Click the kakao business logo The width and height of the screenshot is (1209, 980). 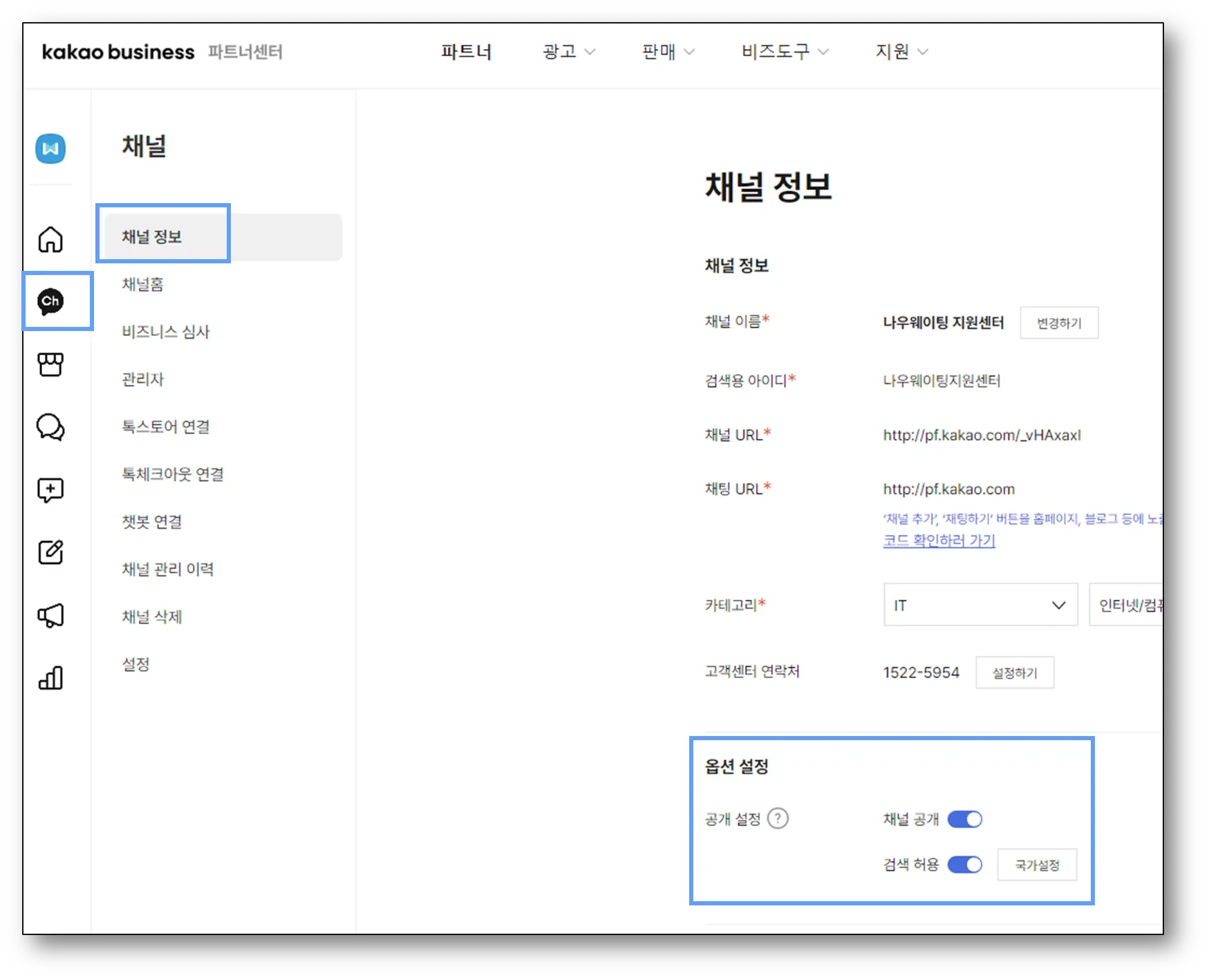tap(118, 52)
